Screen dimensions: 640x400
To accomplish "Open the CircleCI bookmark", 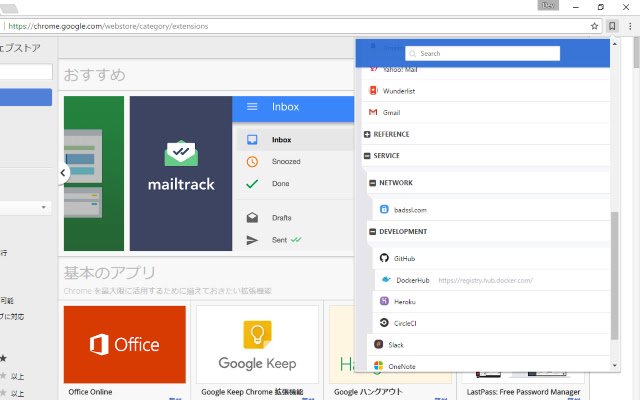I will coord(491,323).
